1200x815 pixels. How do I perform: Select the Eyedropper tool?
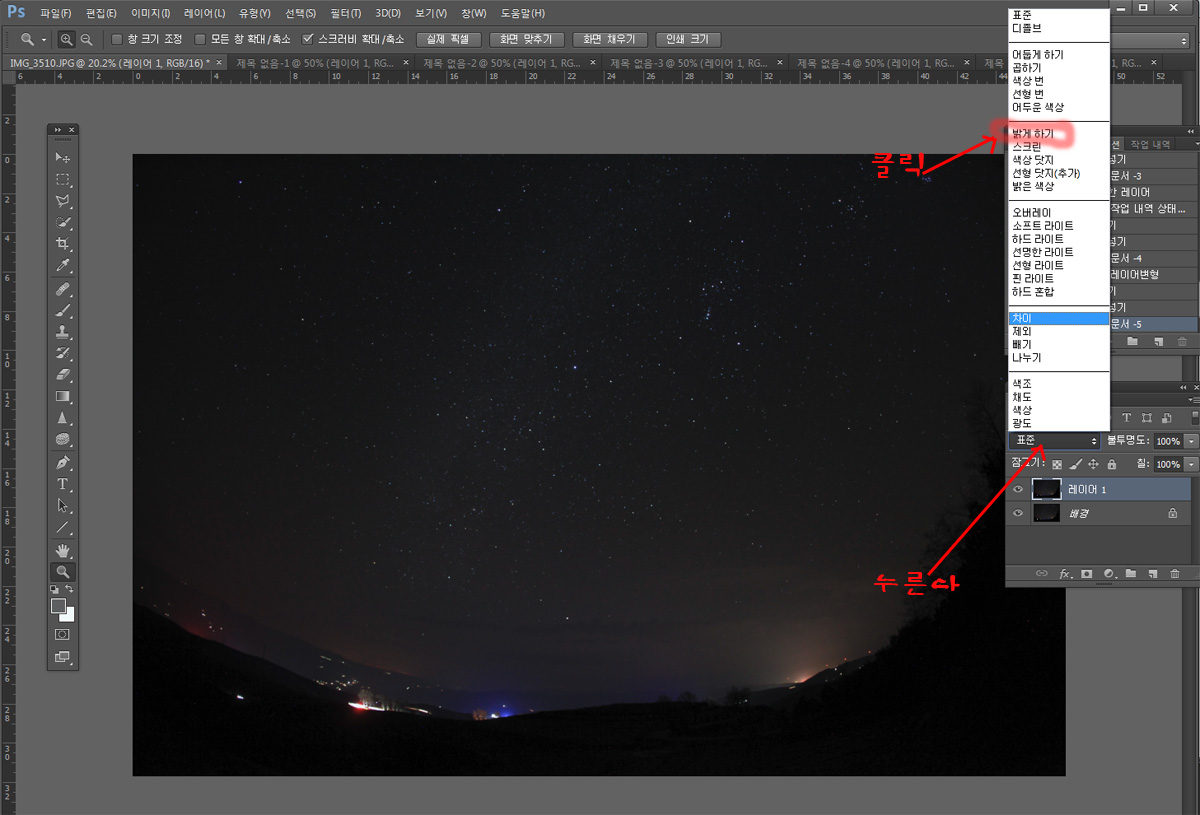[x=63, y=266]
